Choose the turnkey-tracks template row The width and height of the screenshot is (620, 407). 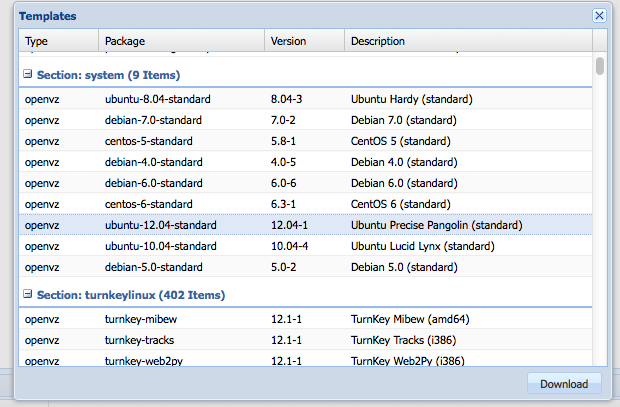305,340
